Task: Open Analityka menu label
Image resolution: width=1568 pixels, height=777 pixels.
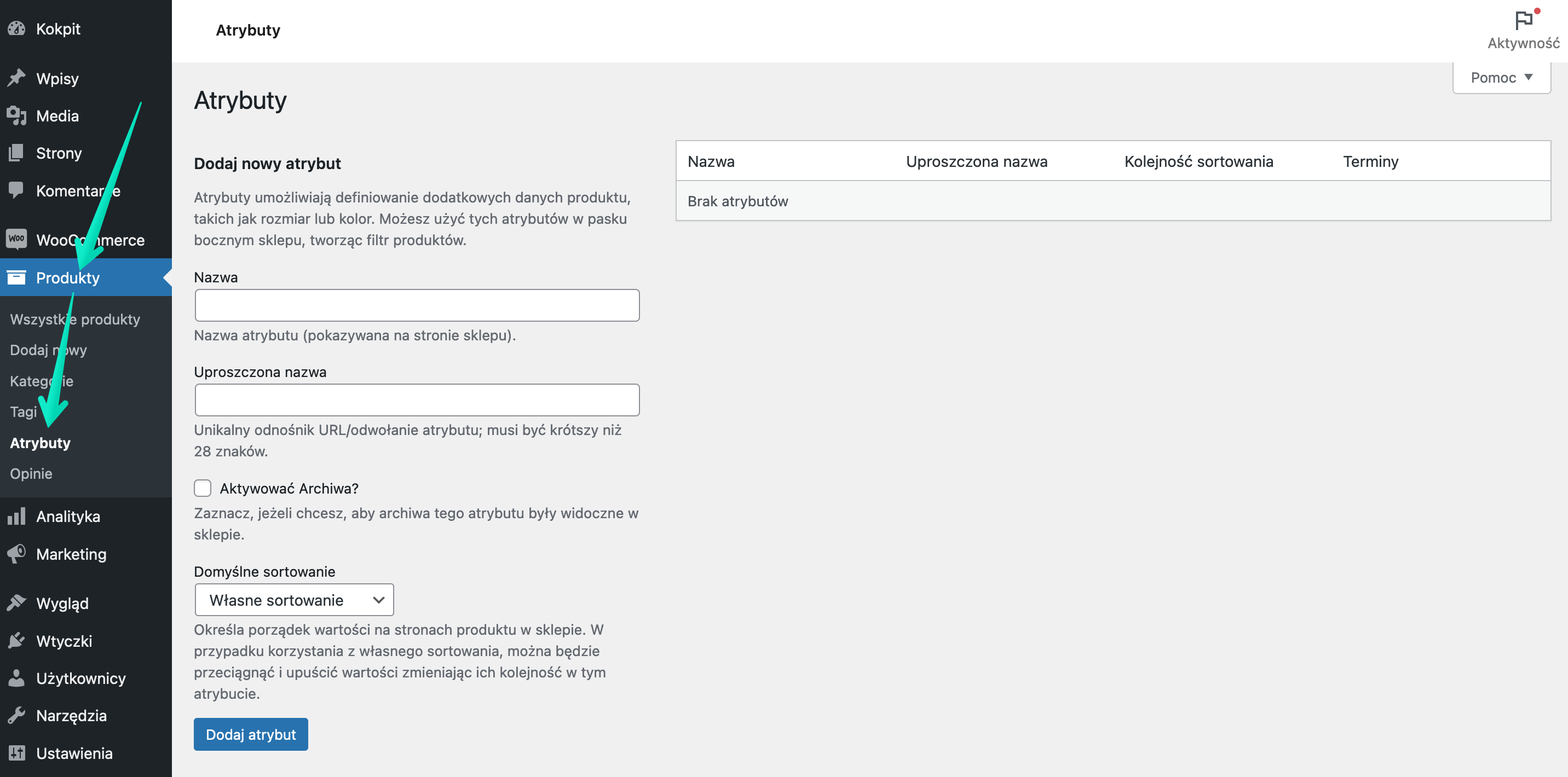Action: (68, 516)
